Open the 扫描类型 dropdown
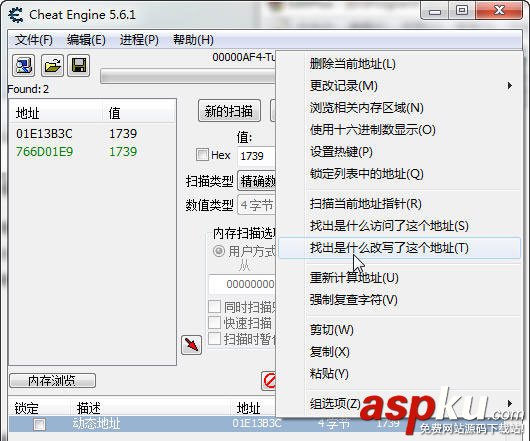Viewport: 530px width, 441px height. [257, 181]
